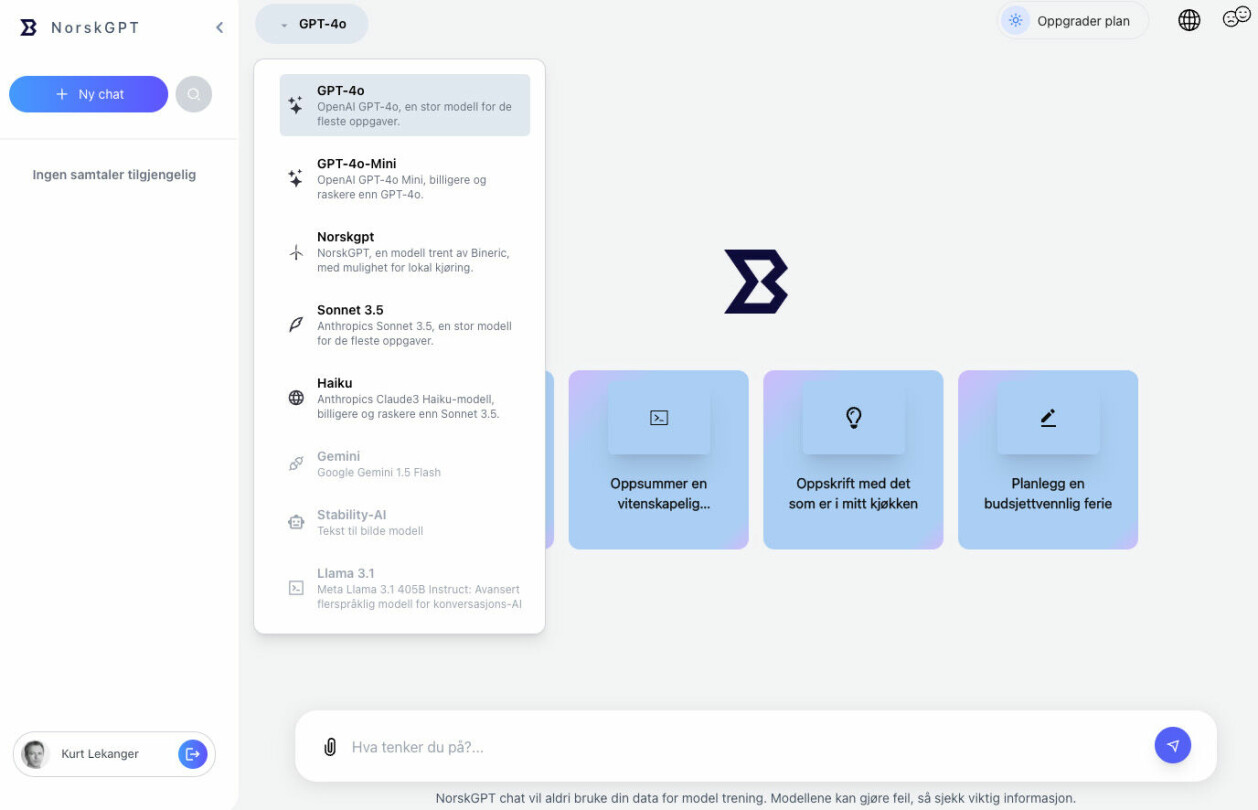The width and height of the screenshot is (1258, 810).
Task: Click the sparkle icon beside GPT-4o
Action: (x=296, y=105)
